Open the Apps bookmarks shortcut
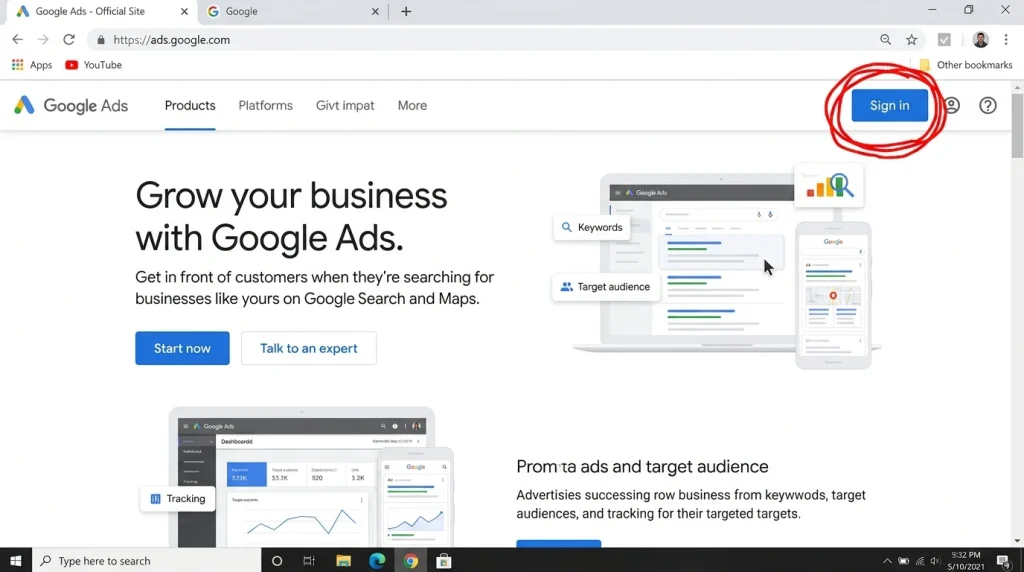Screen dimensions: 1024x572 [x=31, y=65]
